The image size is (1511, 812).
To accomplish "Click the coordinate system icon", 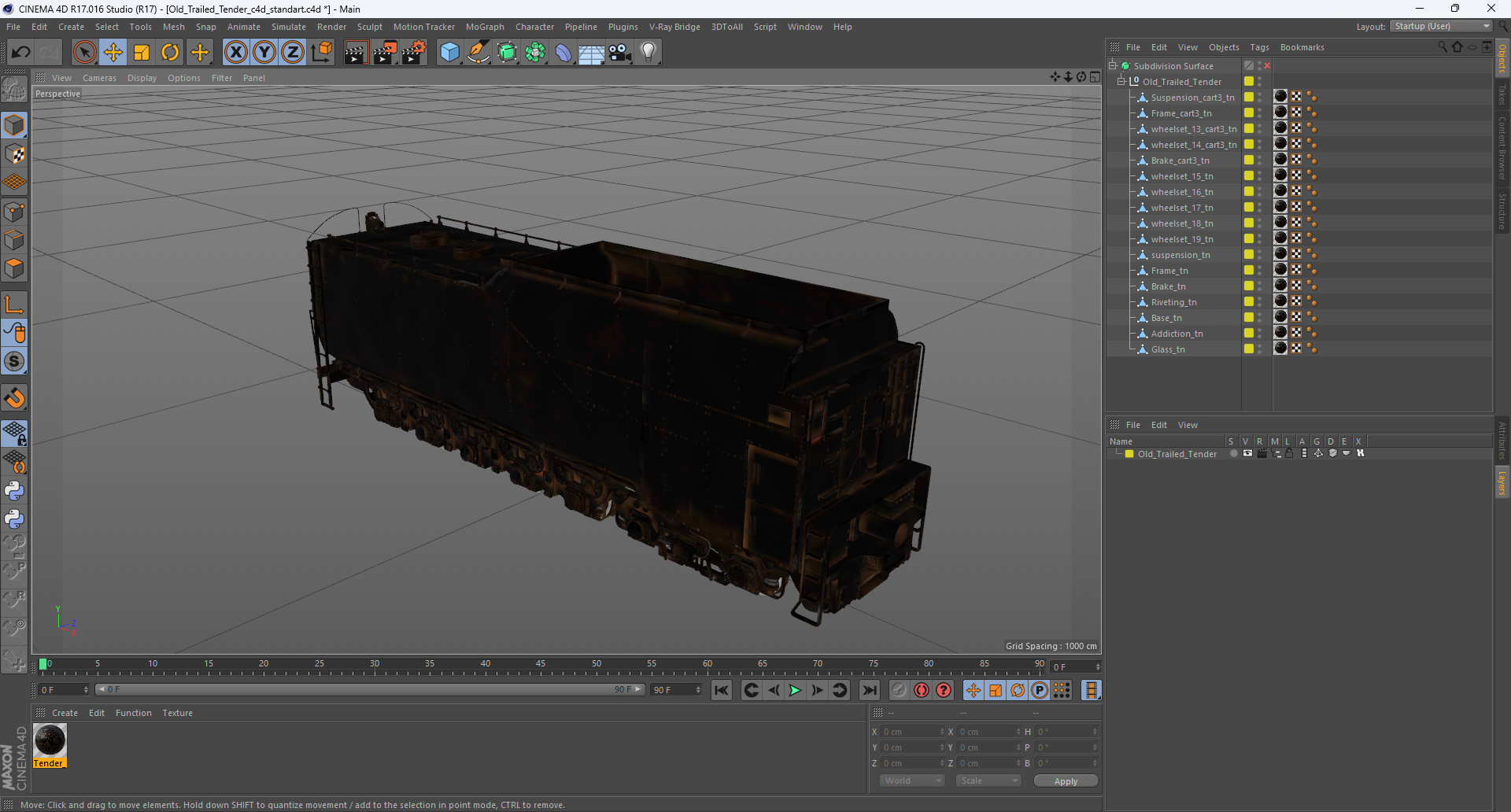I will point(321,52).
